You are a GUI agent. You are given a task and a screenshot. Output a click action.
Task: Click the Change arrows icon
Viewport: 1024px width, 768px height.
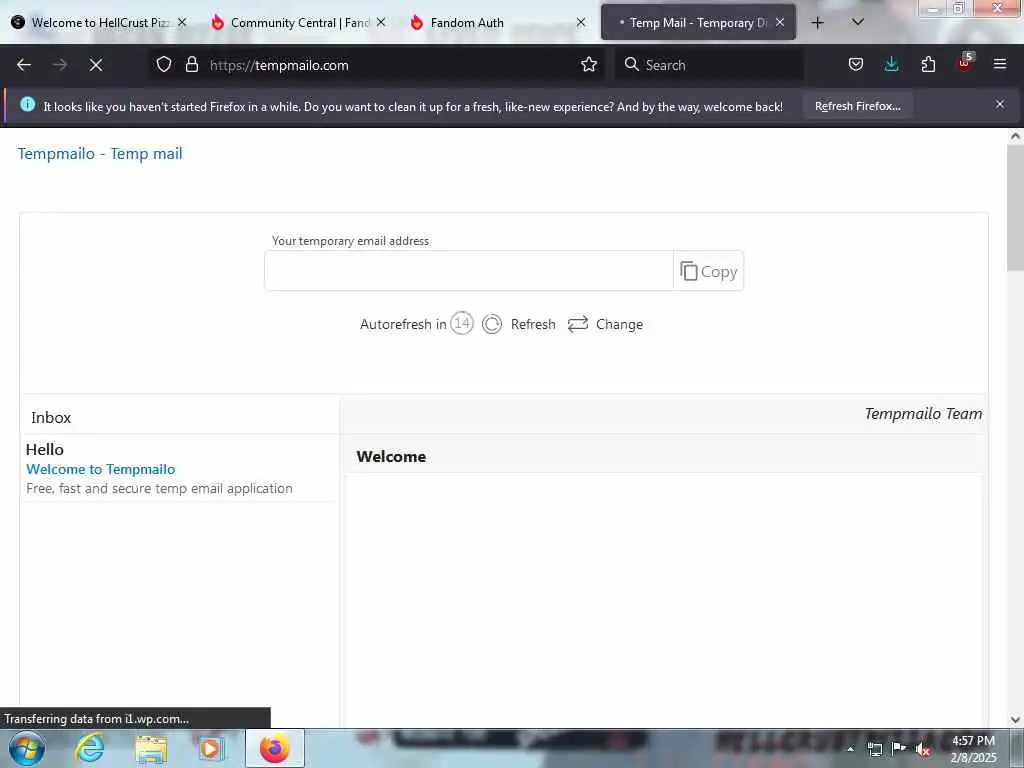[578, 324]
